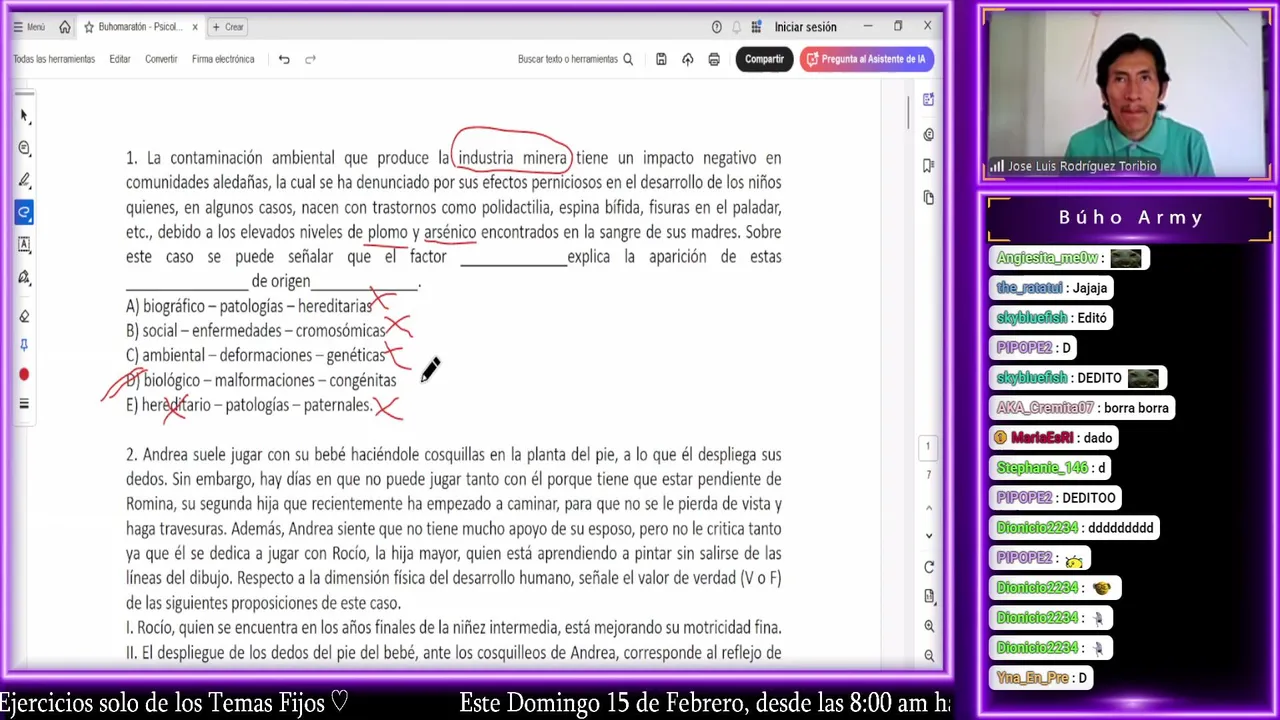1280x720 pixels.
Task: Click option C) ambiental – deformaciones – genéticas
Action: pyautogui.click(x=255, y=355)
